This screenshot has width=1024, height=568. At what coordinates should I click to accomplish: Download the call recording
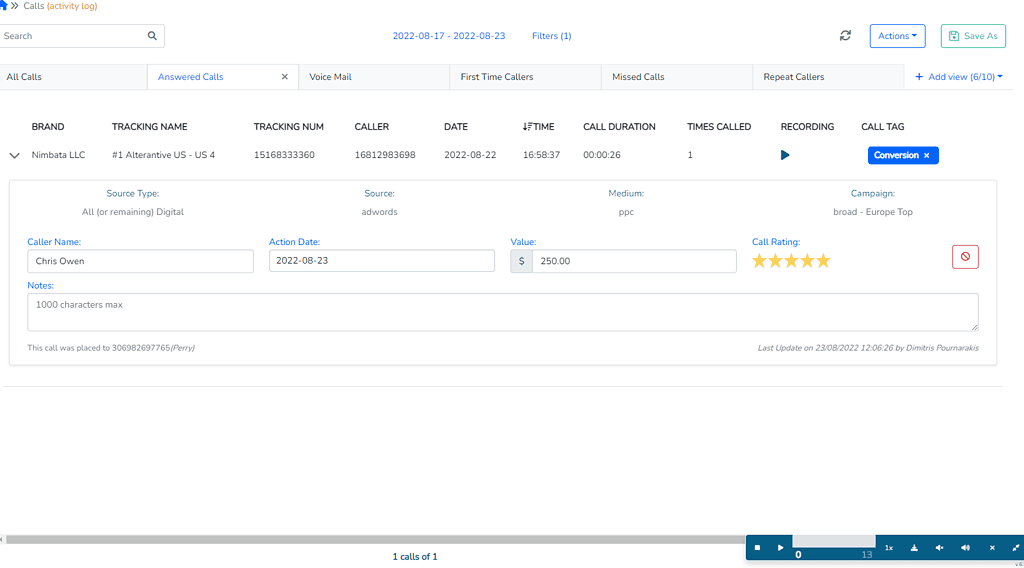914,548
